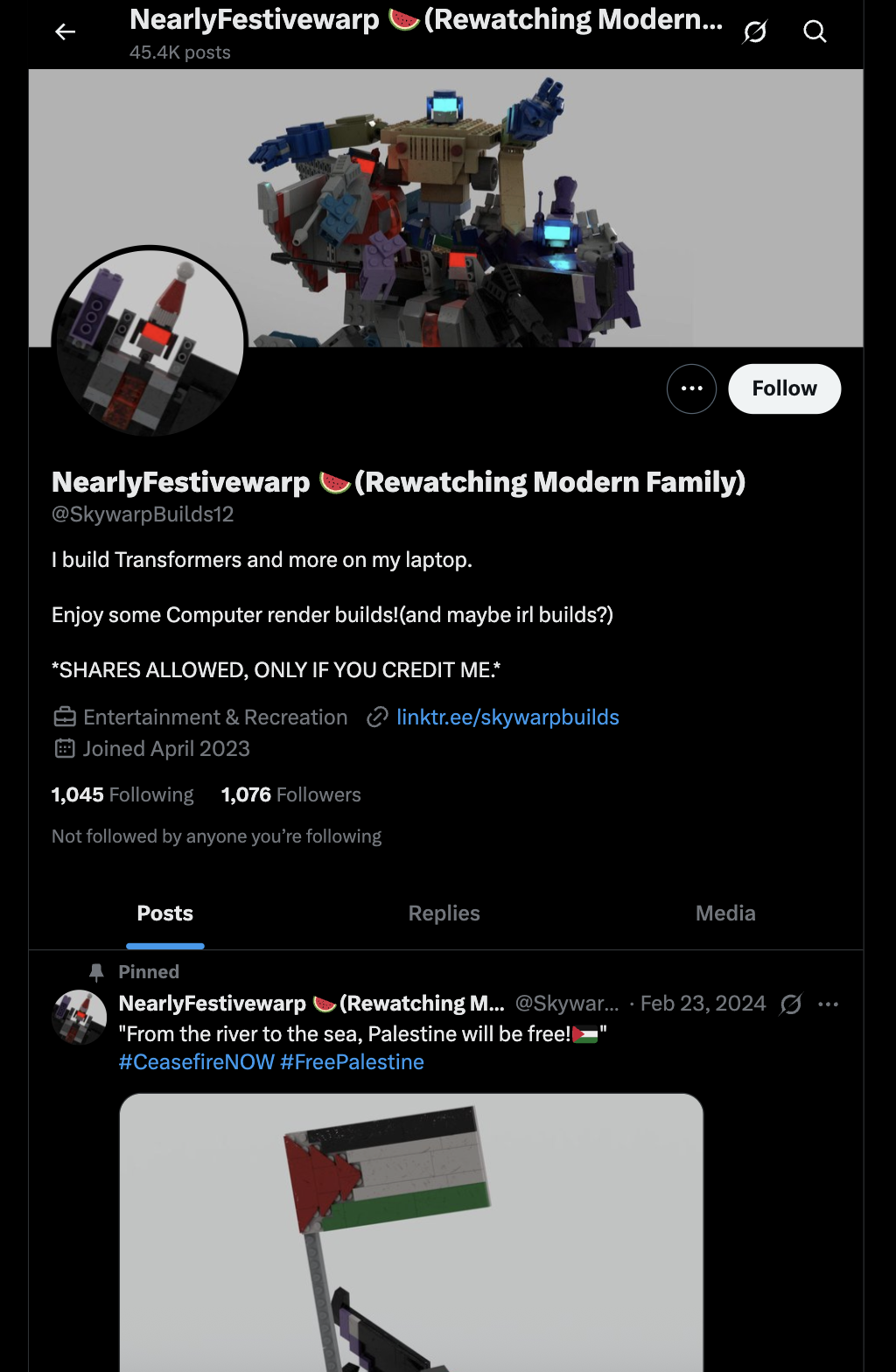Switch to the Replies tab

(444, 913)
